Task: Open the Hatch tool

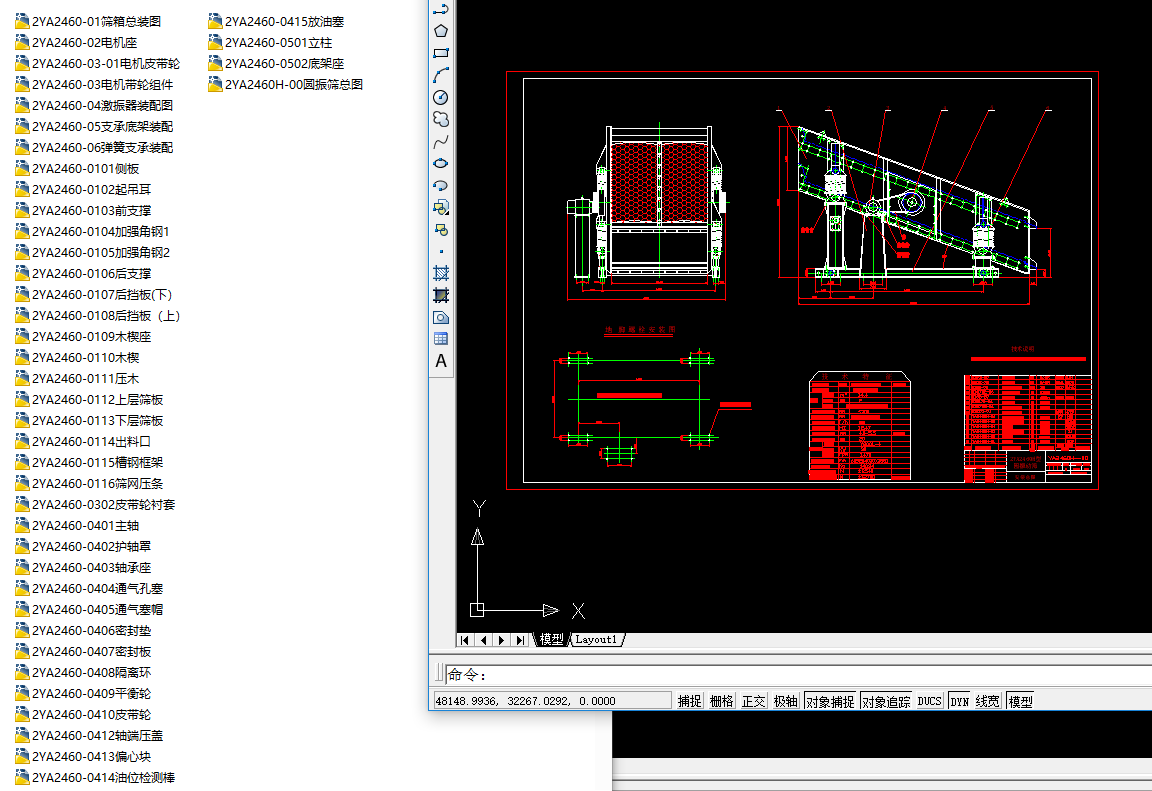Action: [441, 273]
